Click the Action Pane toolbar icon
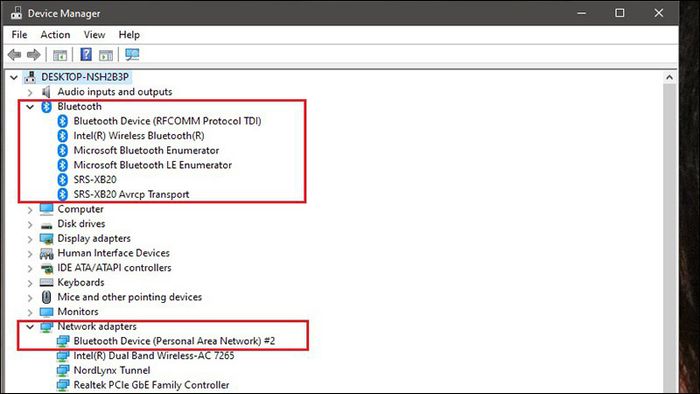700x394 pixels. pyautogui.click(x=106, y=55)
